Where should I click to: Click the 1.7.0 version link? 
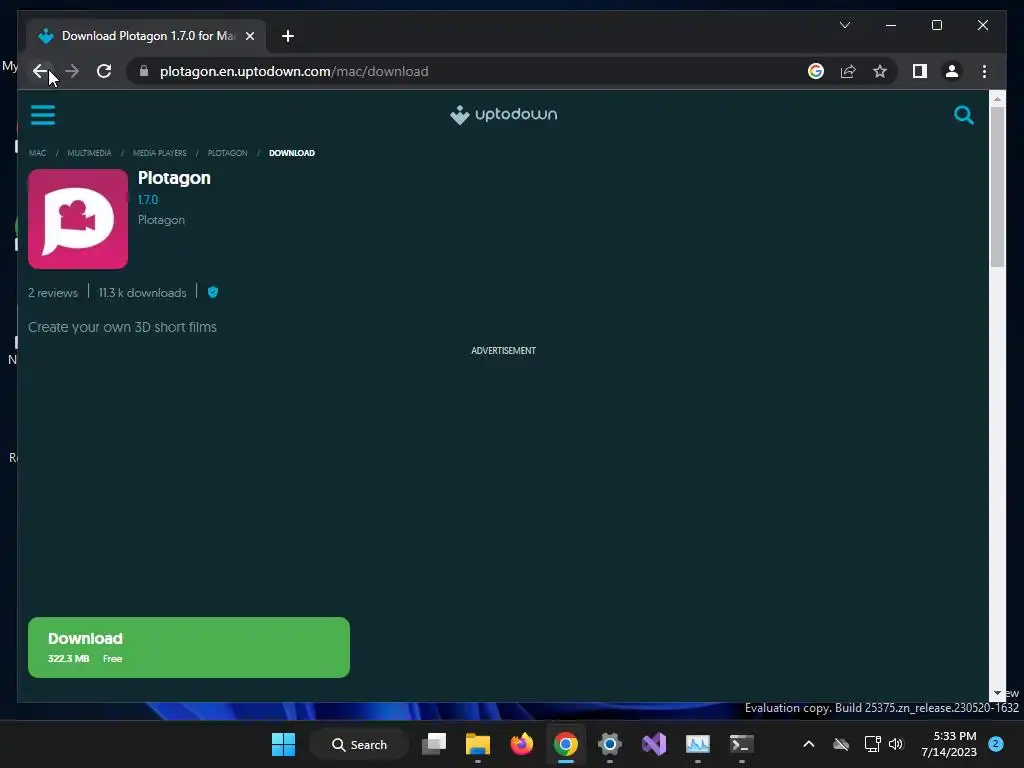[148, 200]
